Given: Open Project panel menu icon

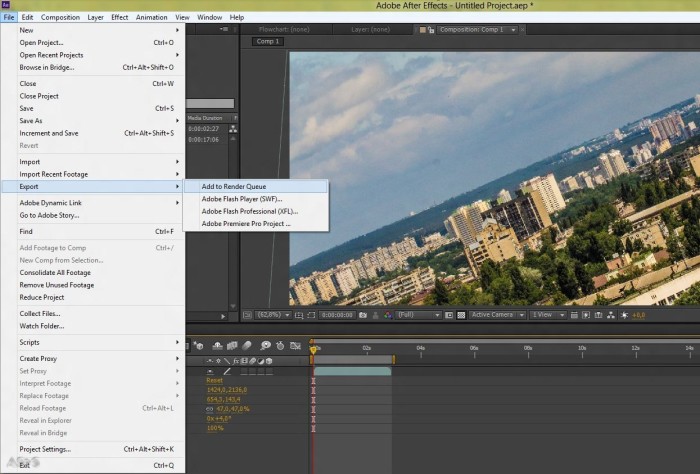Looking at the screenshot, I should tap(224, 29).
